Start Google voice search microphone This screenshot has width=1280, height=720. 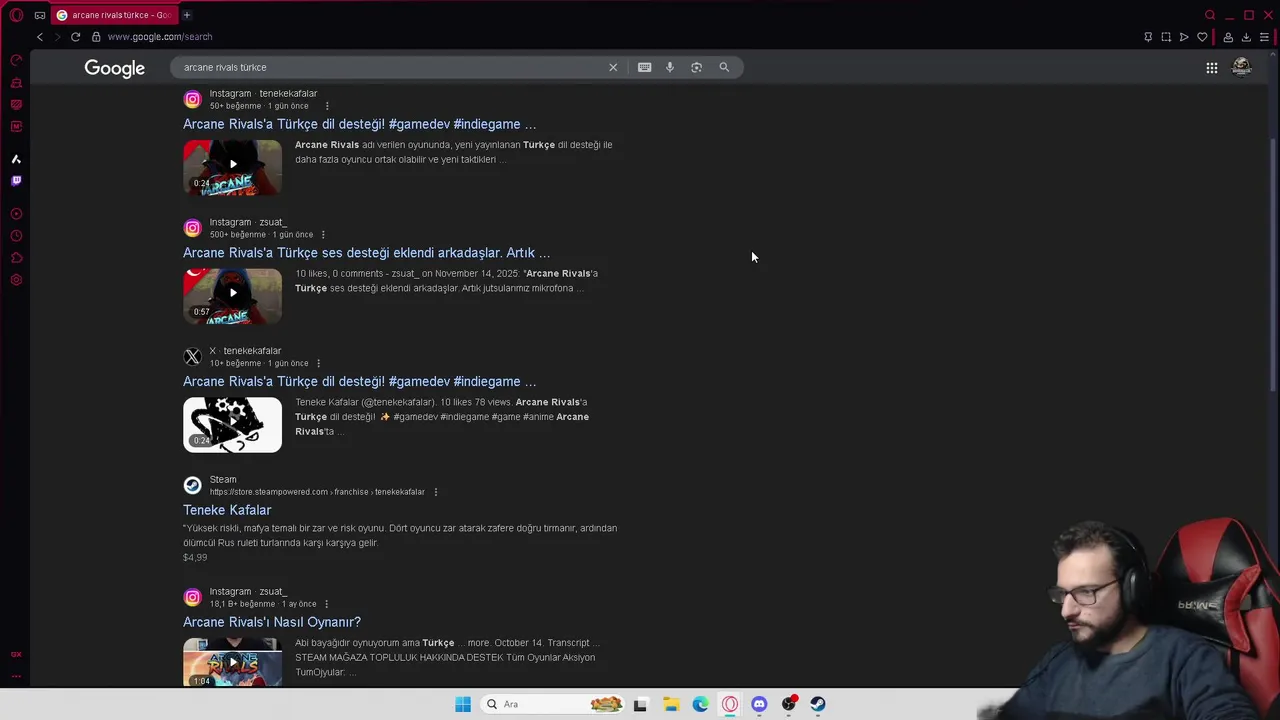click(x=670, y=67)
